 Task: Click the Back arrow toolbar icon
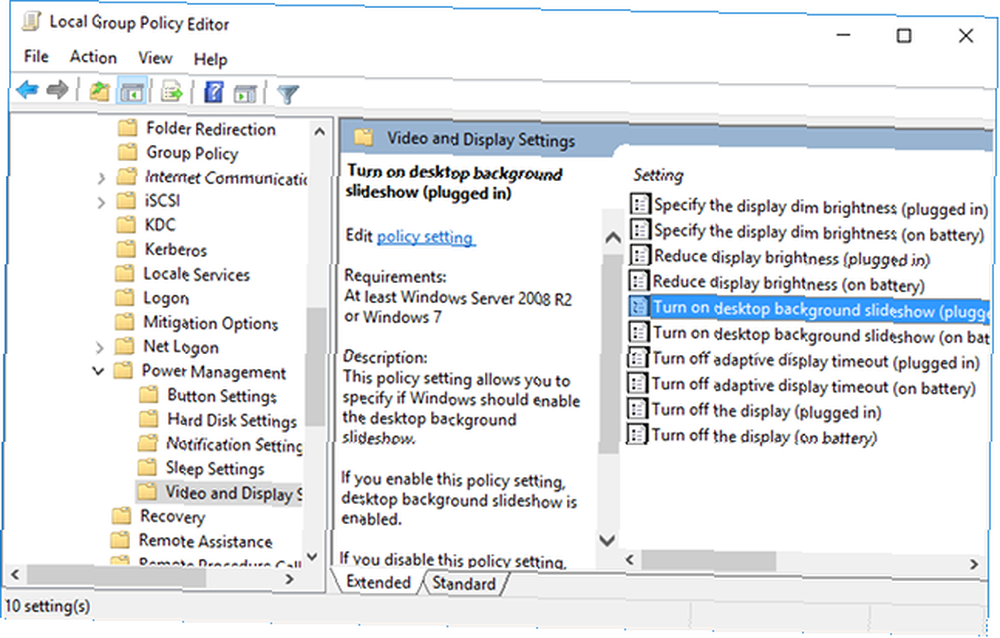(27, 90)
